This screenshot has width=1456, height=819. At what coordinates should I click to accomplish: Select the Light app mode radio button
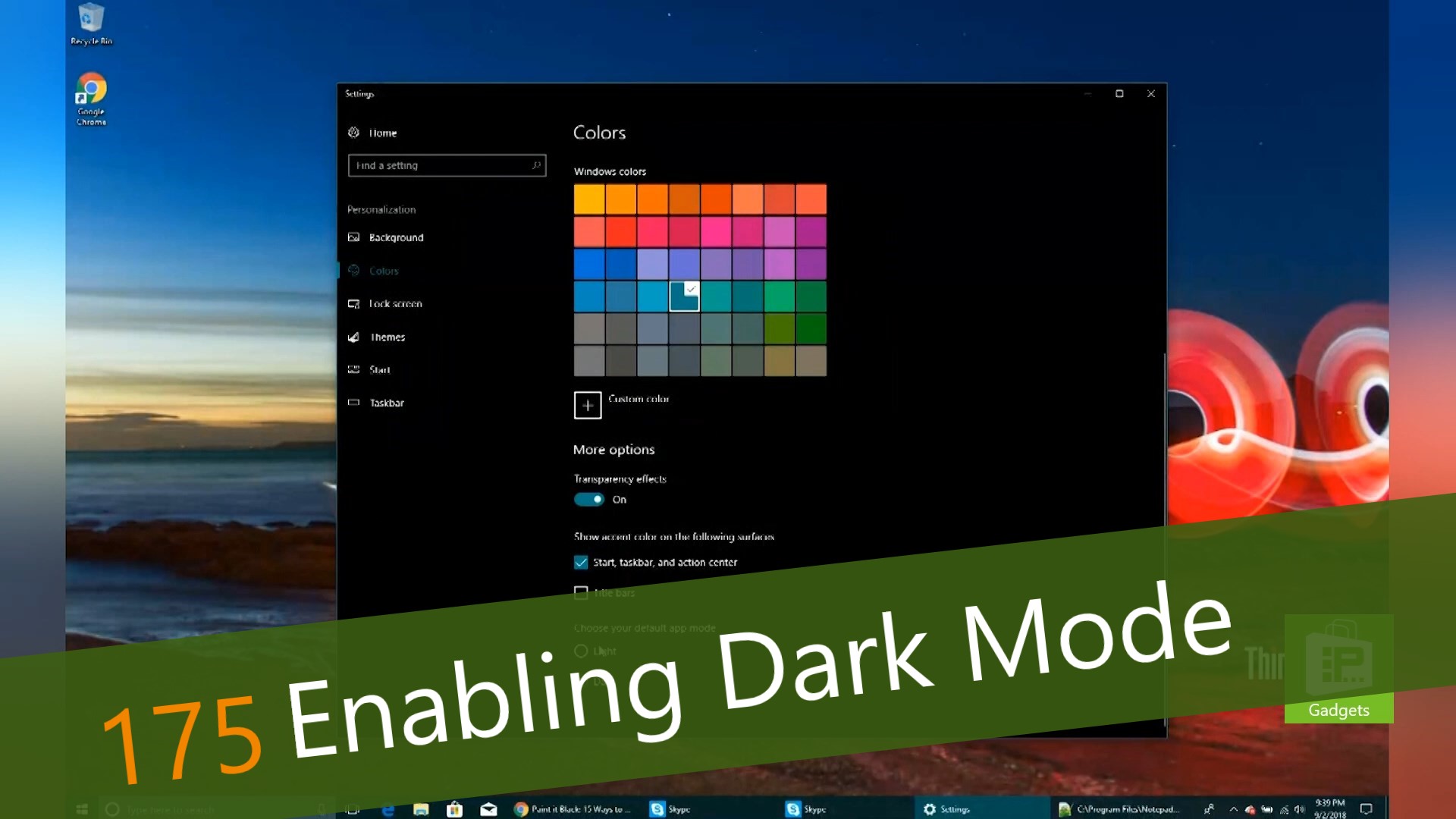581,651
